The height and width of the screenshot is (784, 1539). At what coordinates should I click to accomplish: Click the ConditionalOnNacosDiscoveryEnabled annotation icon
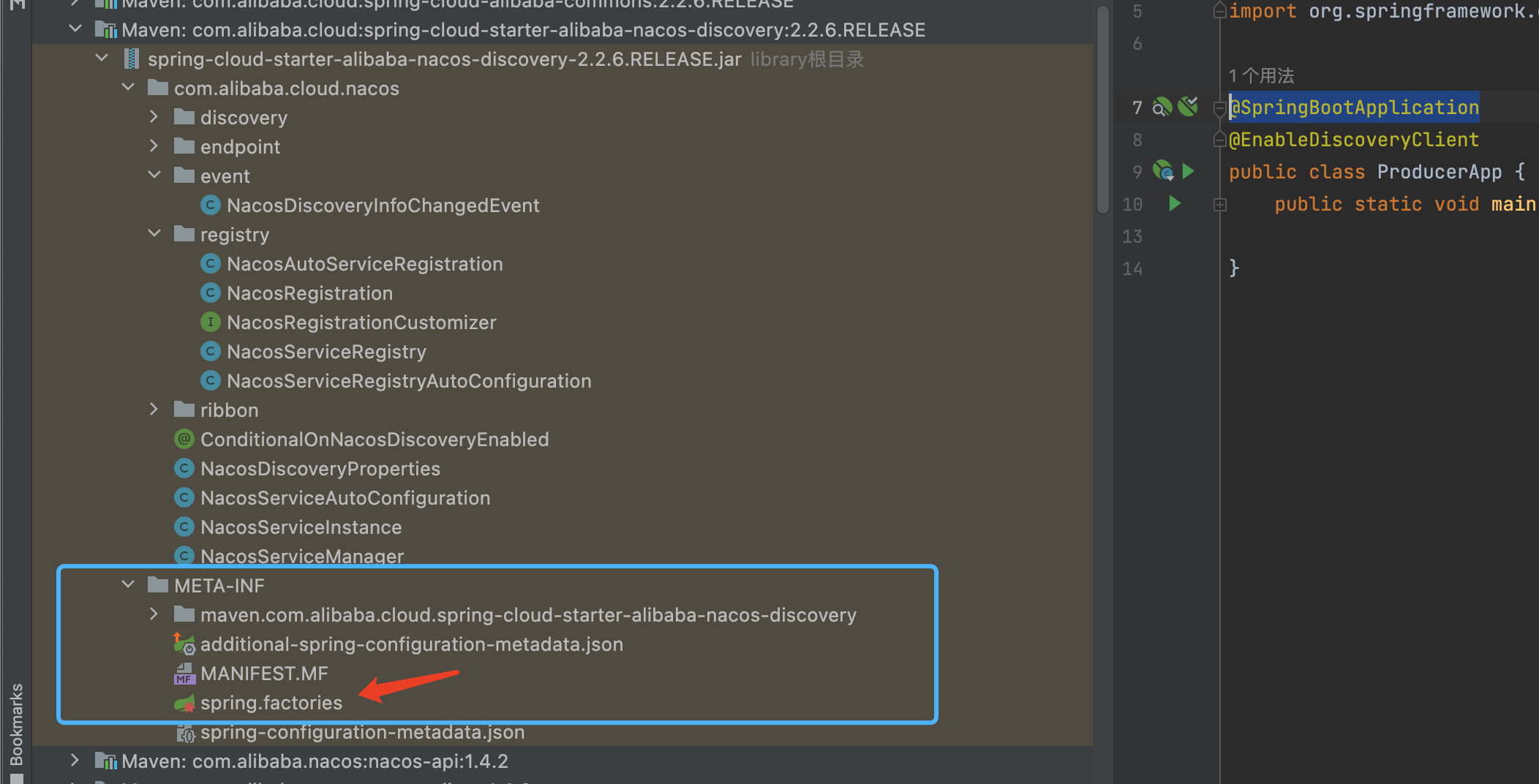click(184, 439)
